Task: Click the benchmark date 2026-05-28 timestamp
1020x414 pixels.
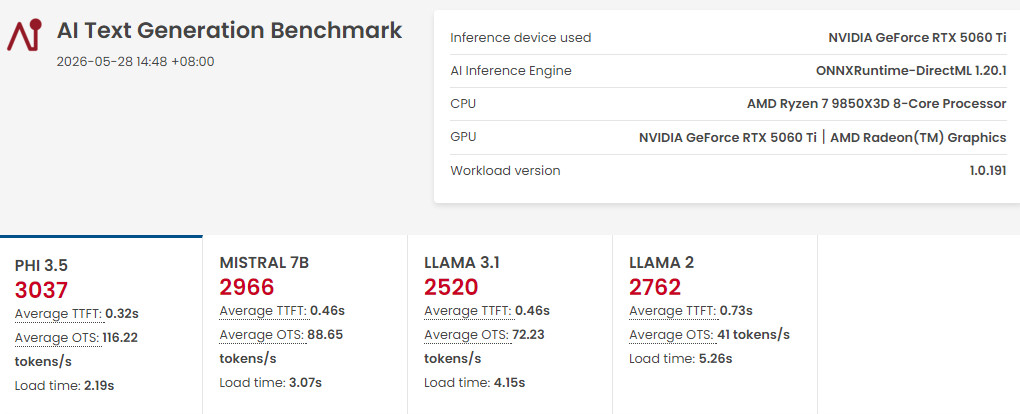Action: [x=135, y=62]
